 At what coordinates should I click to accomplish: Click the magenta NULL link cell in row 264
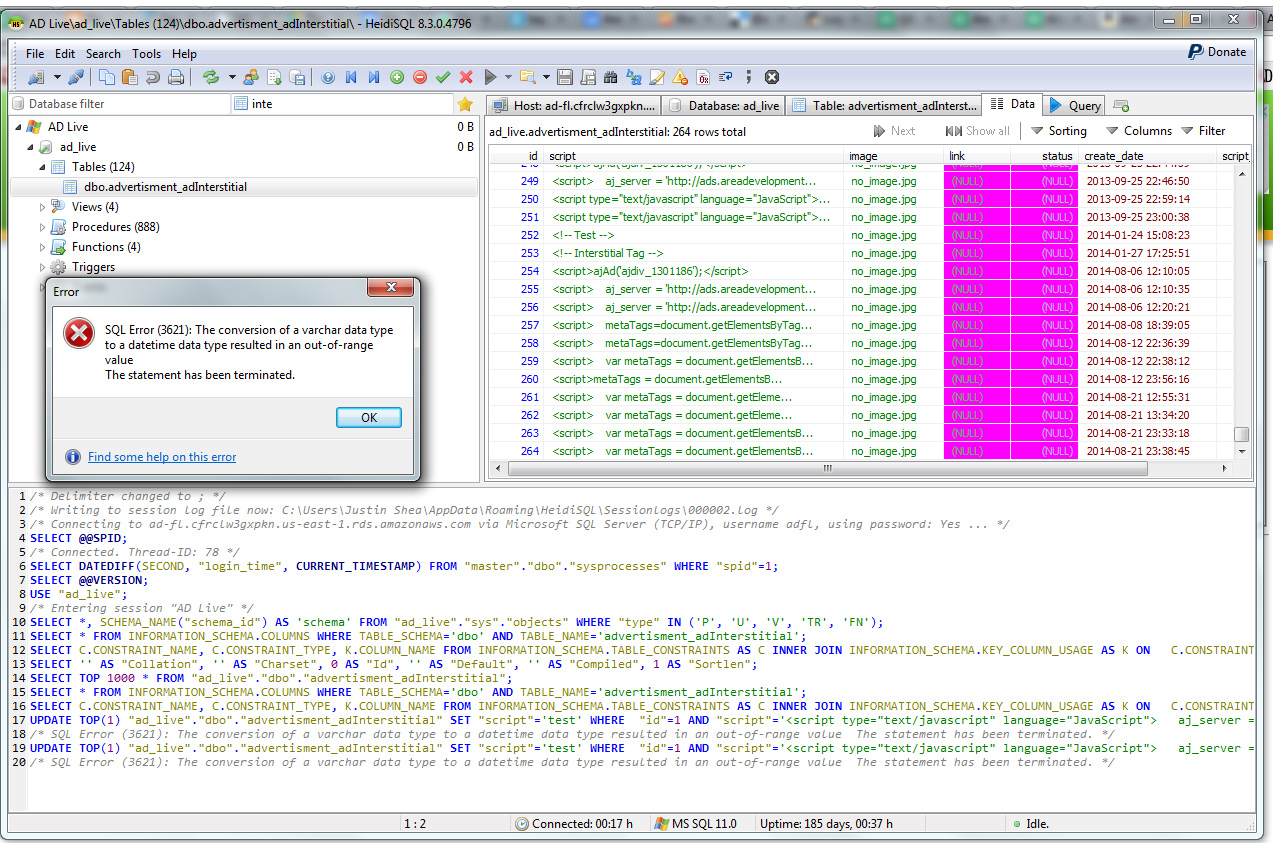pos(977,451)
